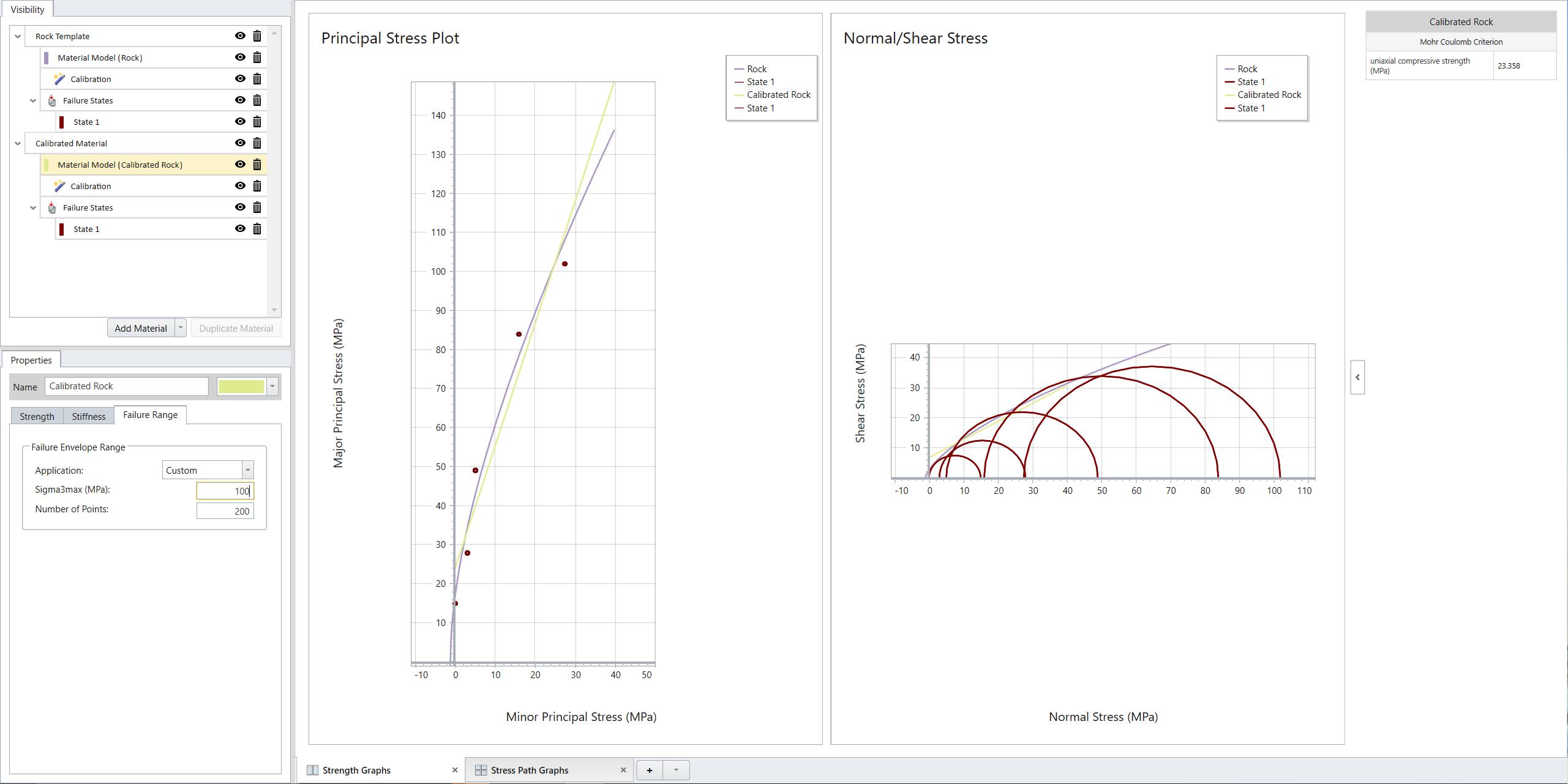The image size is (1568, 784).
Task: Click the trash icon beside Material Model (Rock)
Action: tap(257, 57)
